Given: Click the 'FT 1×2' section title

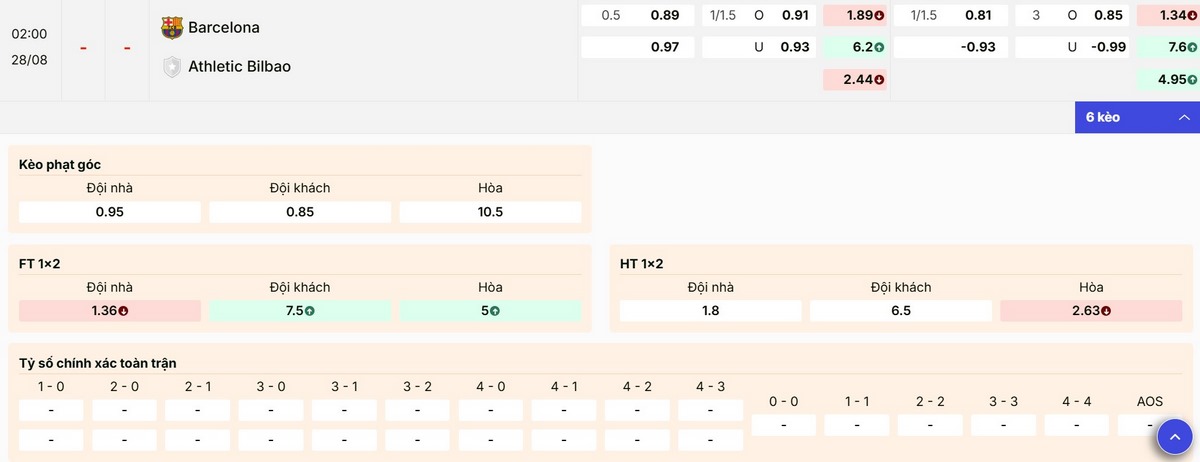Looking at the screenshot, I should 40,263.
